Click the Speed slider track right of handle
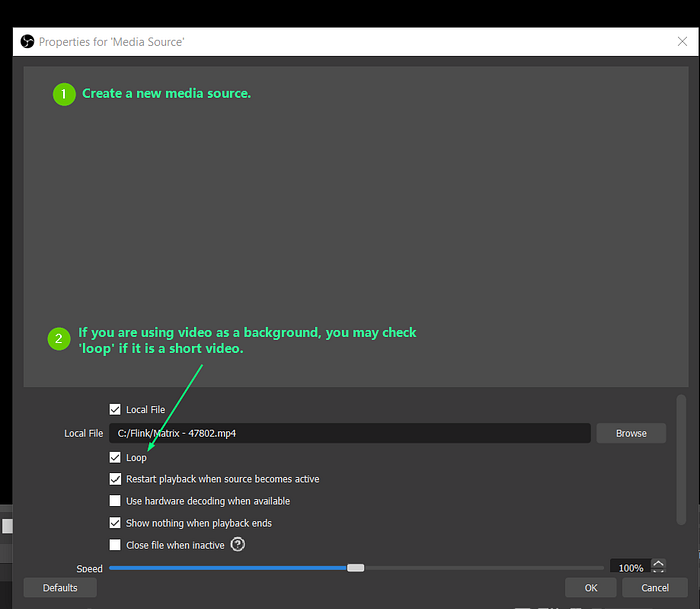 pos(483,568)
